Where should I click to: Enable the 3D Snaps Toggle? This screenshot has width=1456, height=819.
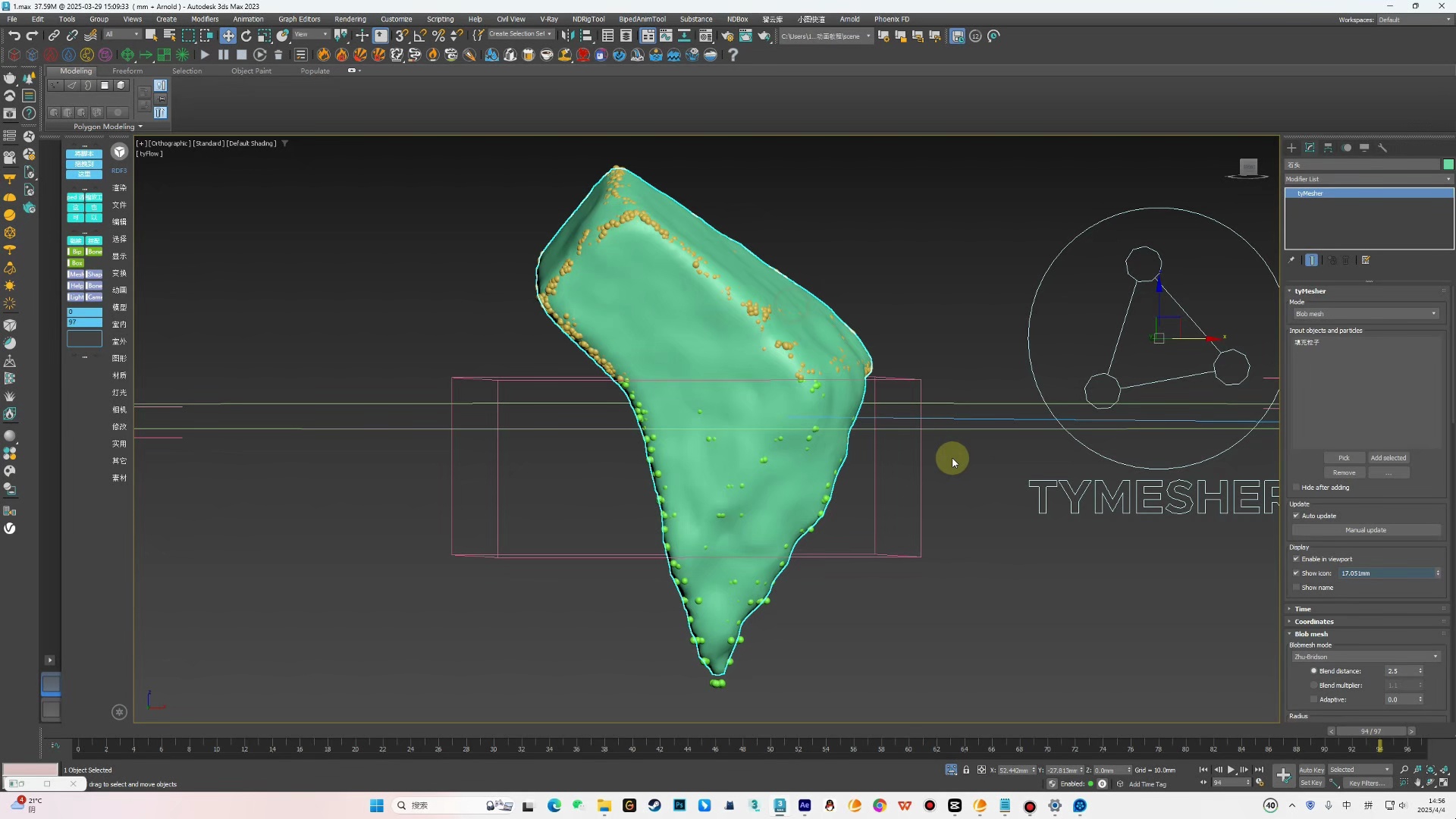(x=400, y=35)
